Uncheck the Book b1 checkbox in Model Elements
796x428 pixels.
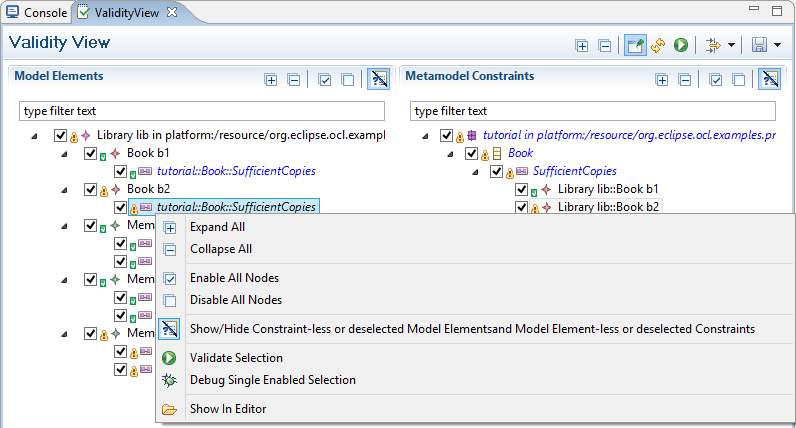[91, 153]
